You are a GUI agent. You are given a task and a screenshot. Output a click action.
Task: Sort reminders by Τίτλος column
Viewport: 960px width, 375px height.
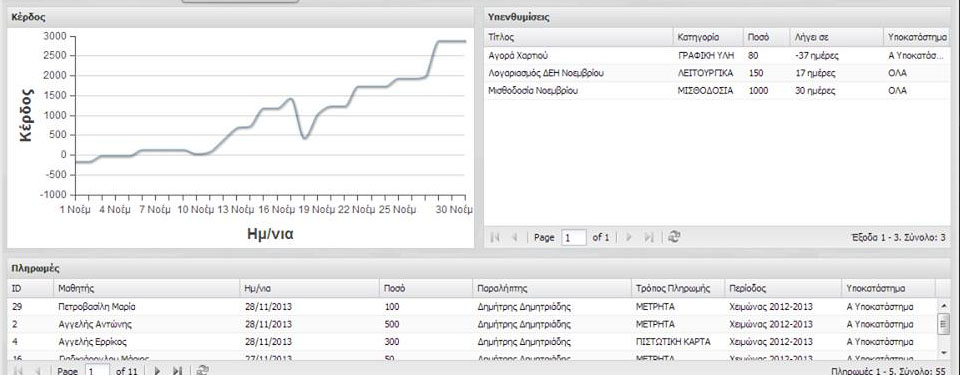point(579,37)
